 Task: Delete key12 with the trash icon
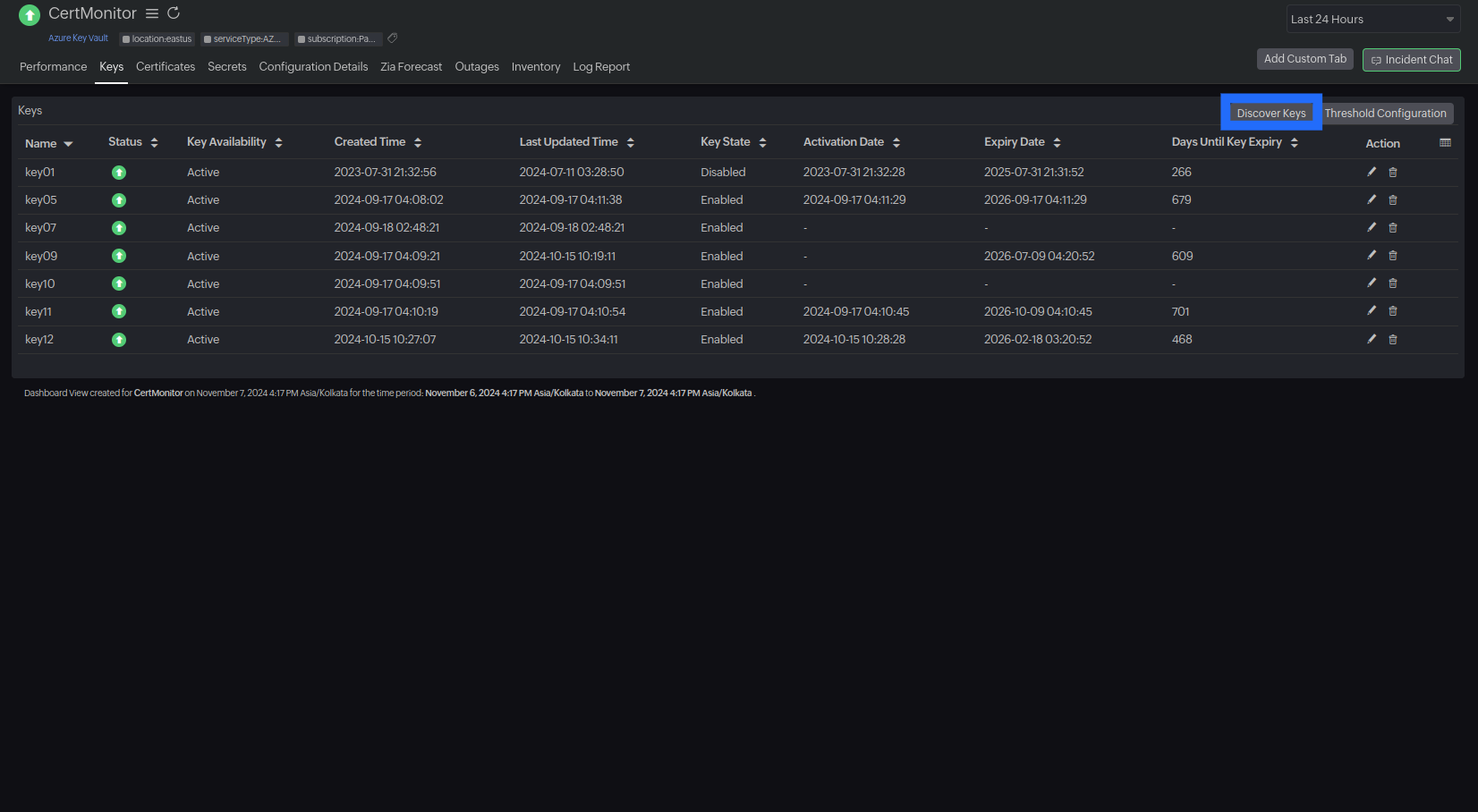pos(1393,340)
